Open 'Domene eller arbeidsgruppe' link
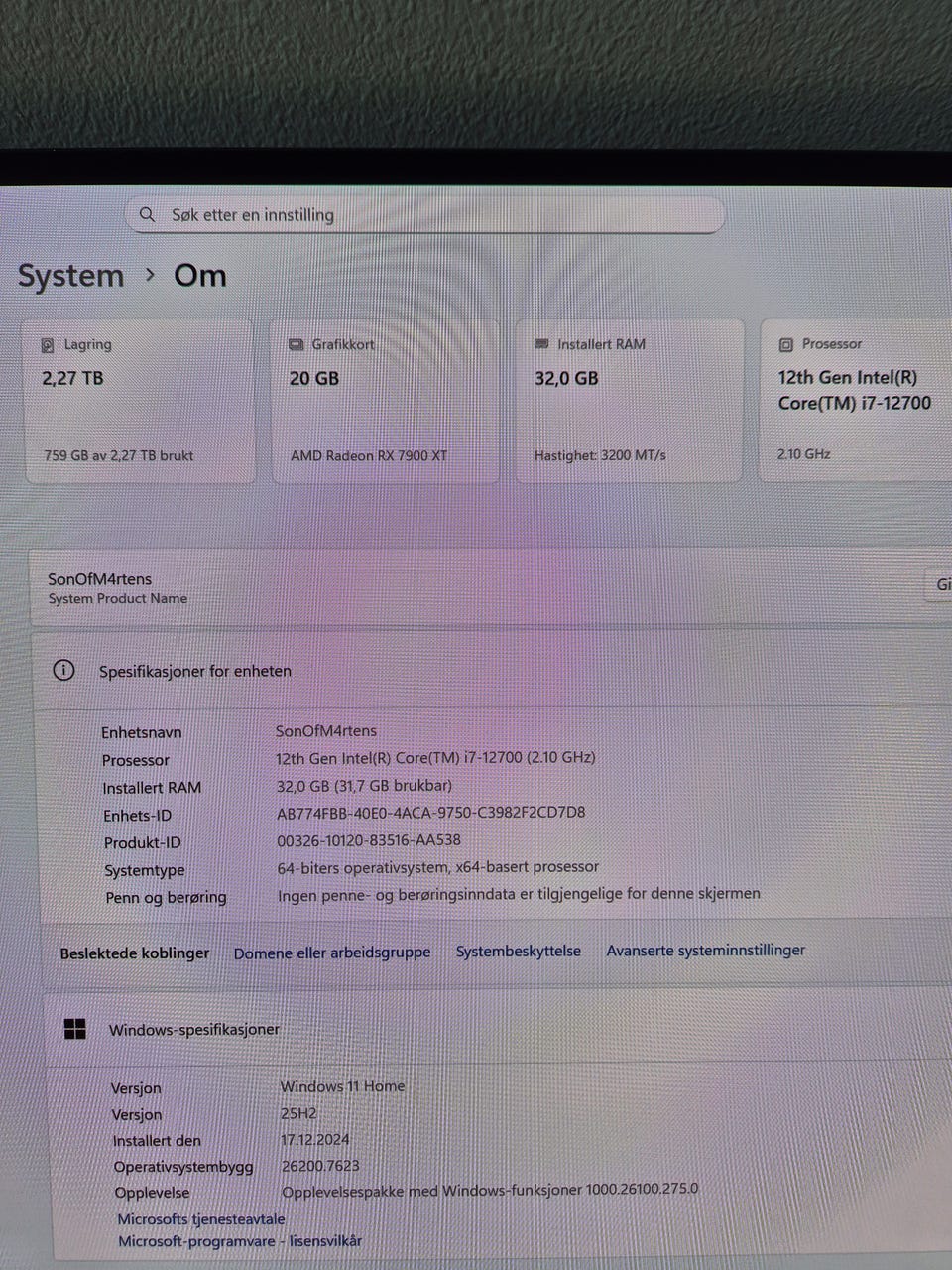This screenshot has height=1270, width=952. [x=332, y=952]
